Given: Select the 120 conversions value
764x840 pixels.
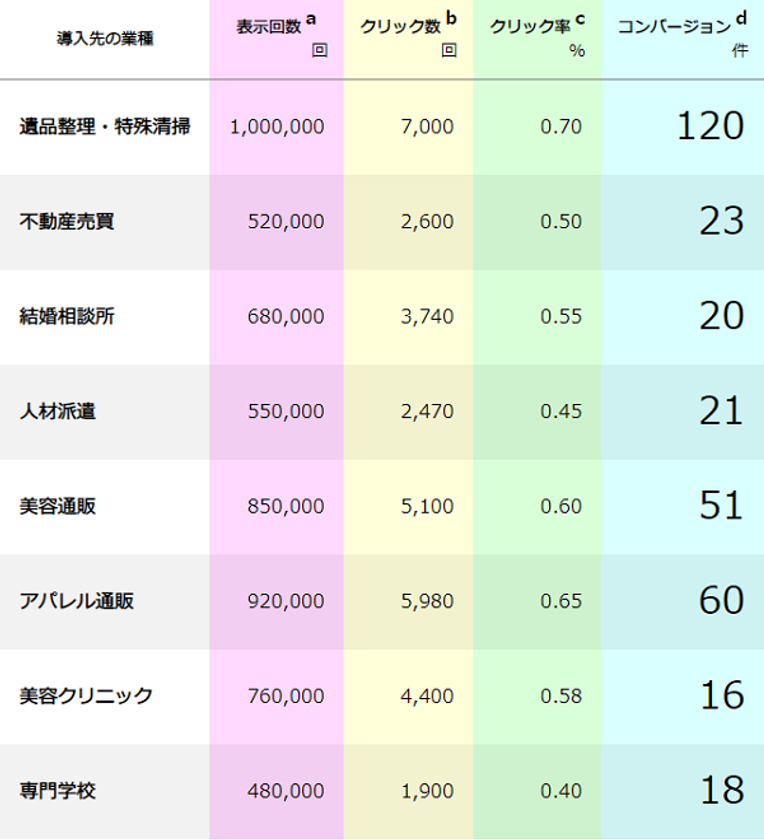Looking at the screenshot, I should pyautogui.click(x=710, y=126).
